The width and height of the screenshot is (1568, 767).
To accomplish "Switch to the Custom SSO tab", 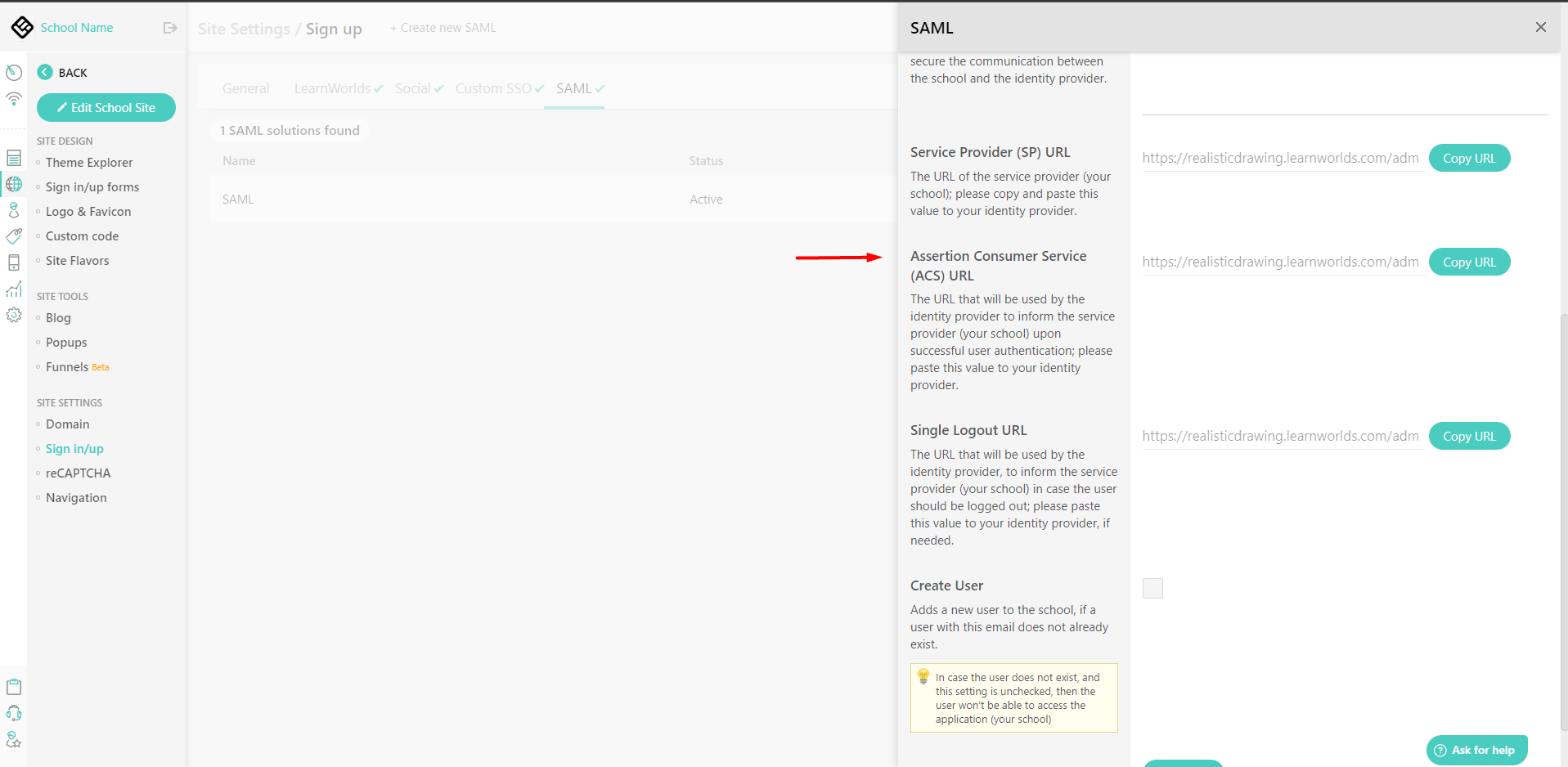I will 492,88.
